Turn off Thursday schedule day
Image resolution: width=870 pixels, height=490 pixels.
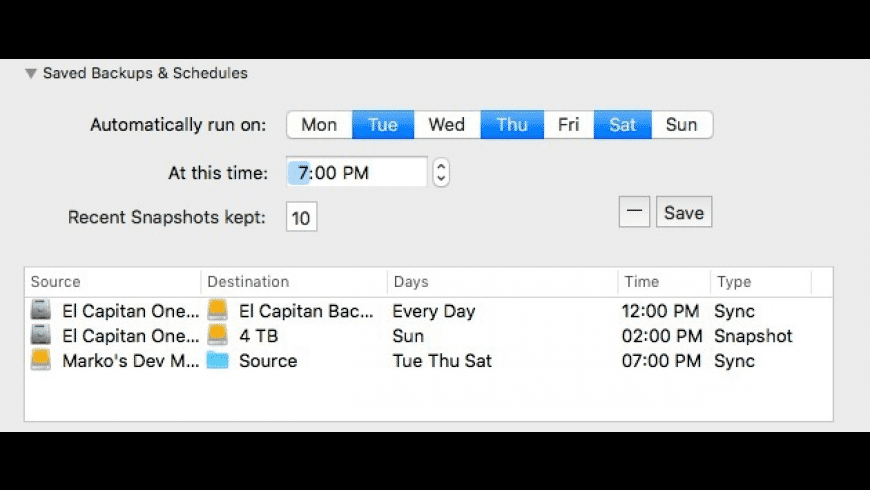coord(511,125)
